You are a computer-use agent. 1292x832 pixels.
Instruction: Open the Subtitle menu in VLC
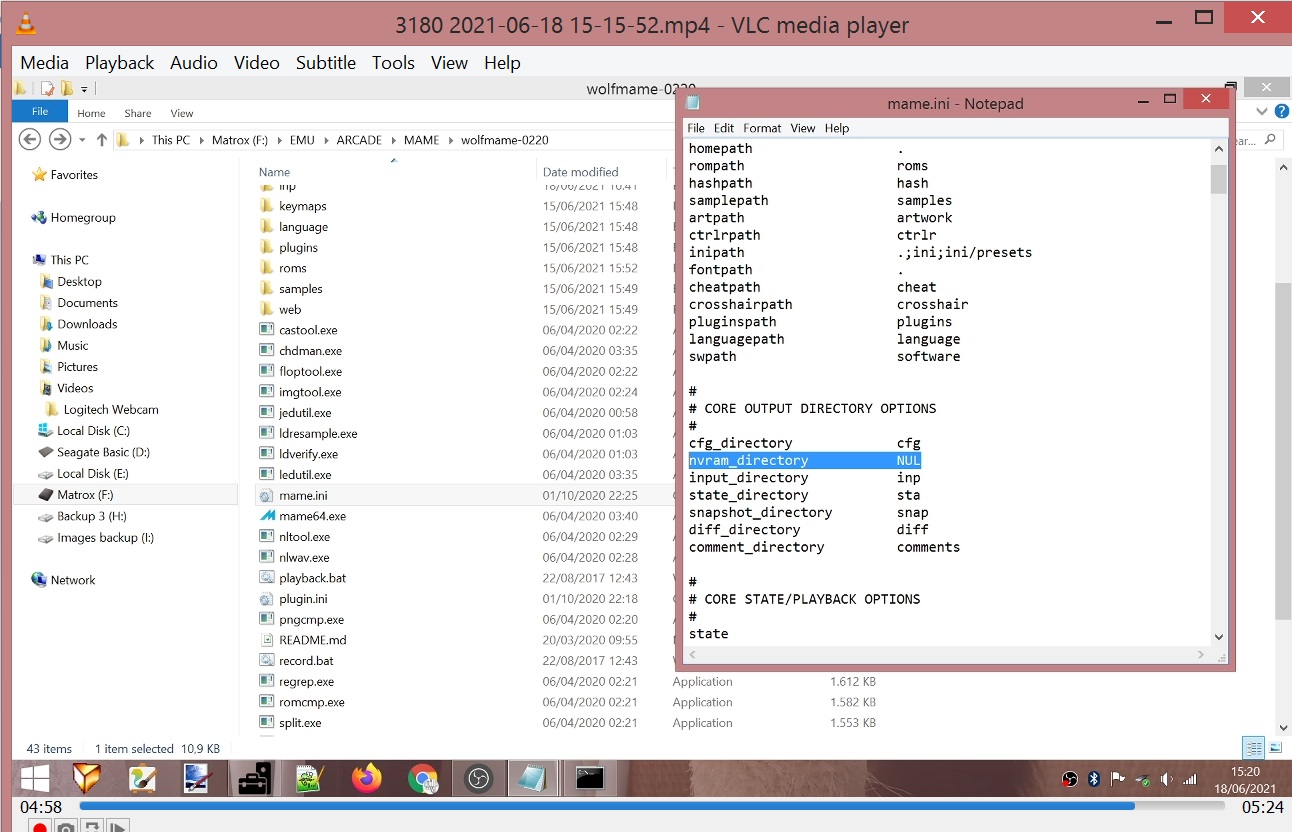click(325, 62)
